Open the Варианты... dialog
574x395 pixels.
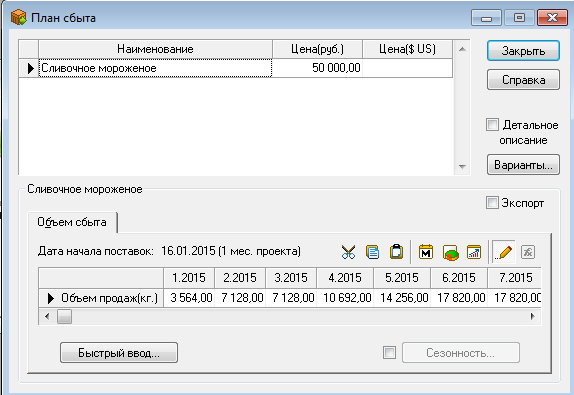pyautogui.click(x=523, y=165)
